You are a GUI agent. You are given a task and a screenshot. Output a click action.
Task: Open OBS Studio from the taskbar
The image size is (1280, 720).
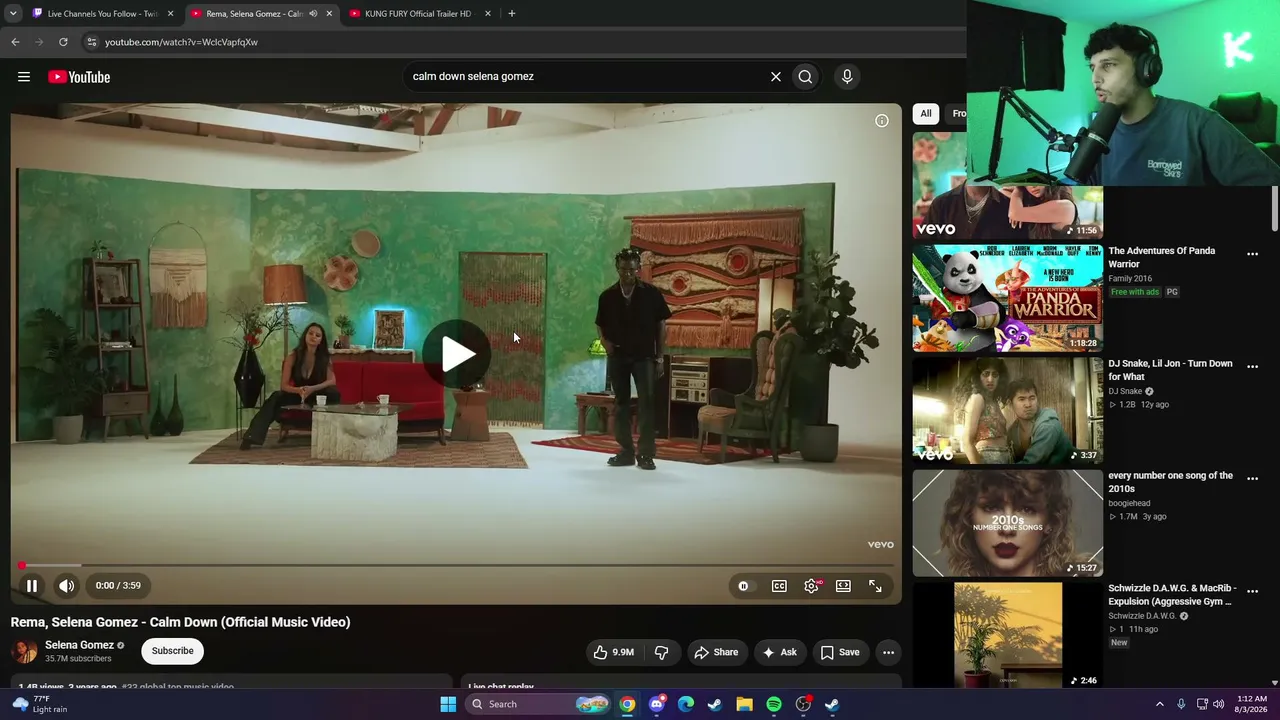point(803,704)
